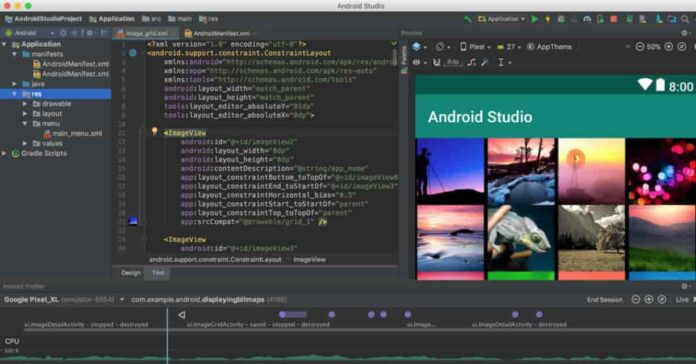Screen dimensions: 696x364
Task: Run the app with the green play icon
Action: tap(535, 19)
